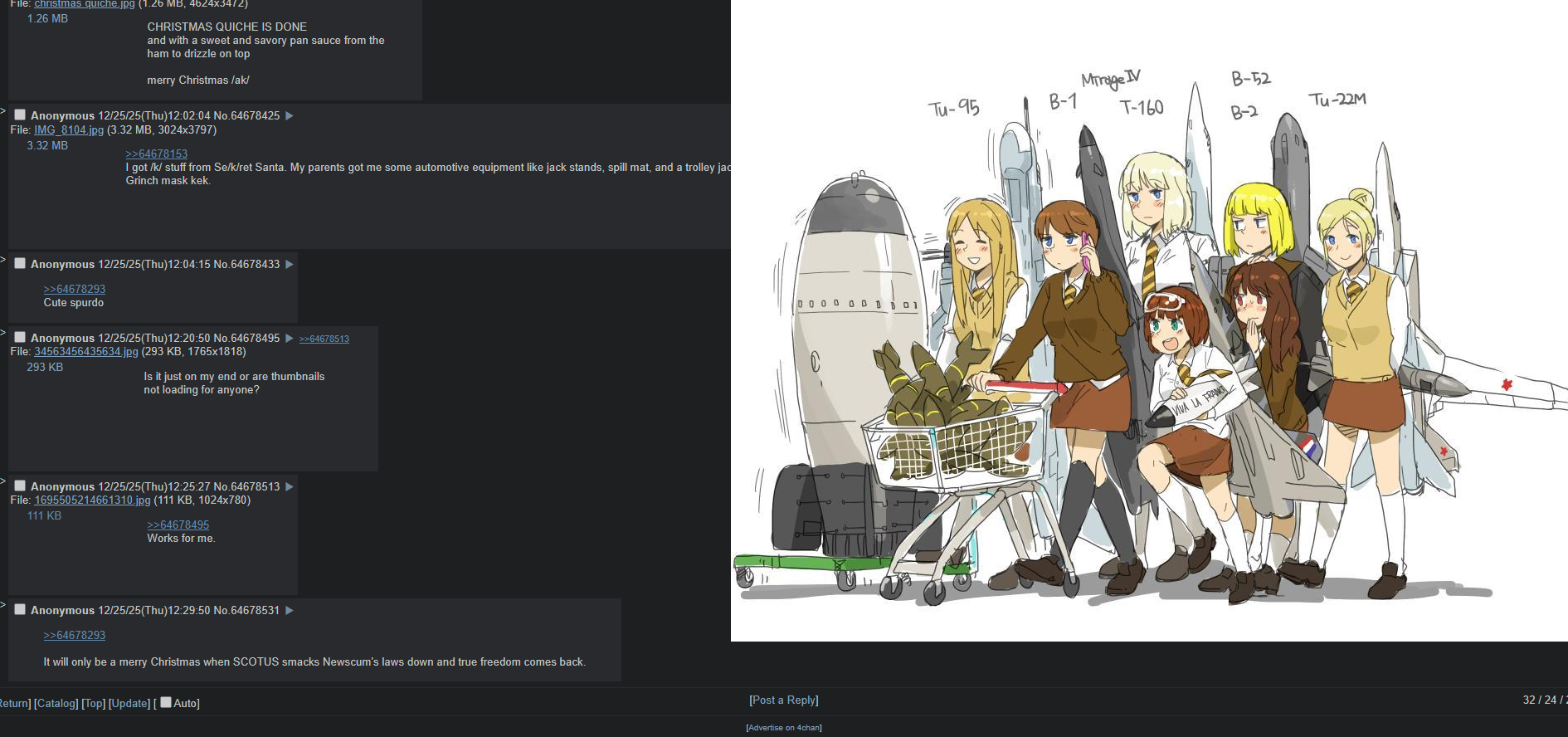Open post menu arrow for No.64678433
This screenshot has height=737, width=1568.
click(x=290, y=265)
